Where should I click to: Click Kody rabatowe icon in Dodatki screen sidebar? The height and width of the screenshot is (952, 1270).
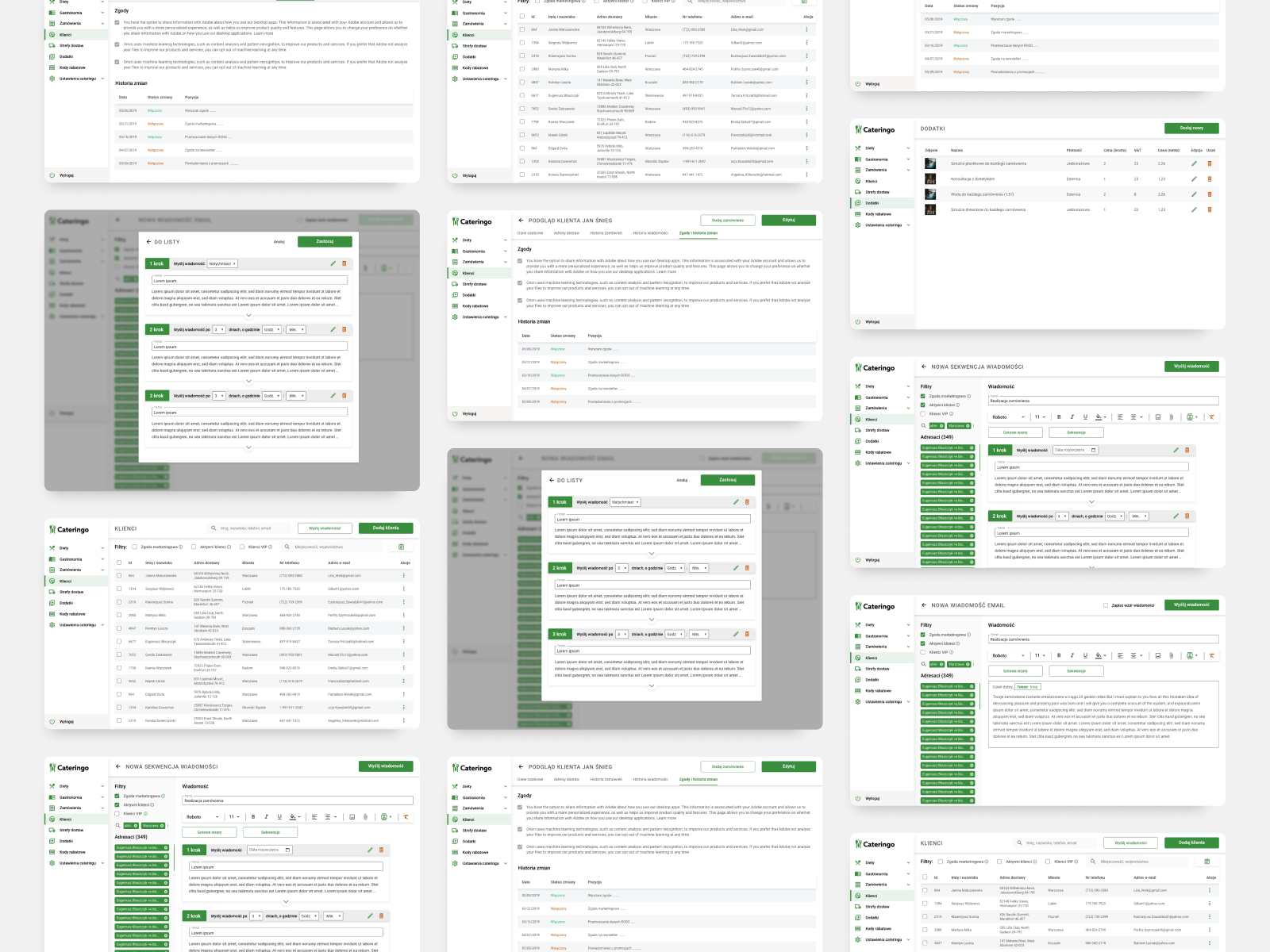point(858,214)
